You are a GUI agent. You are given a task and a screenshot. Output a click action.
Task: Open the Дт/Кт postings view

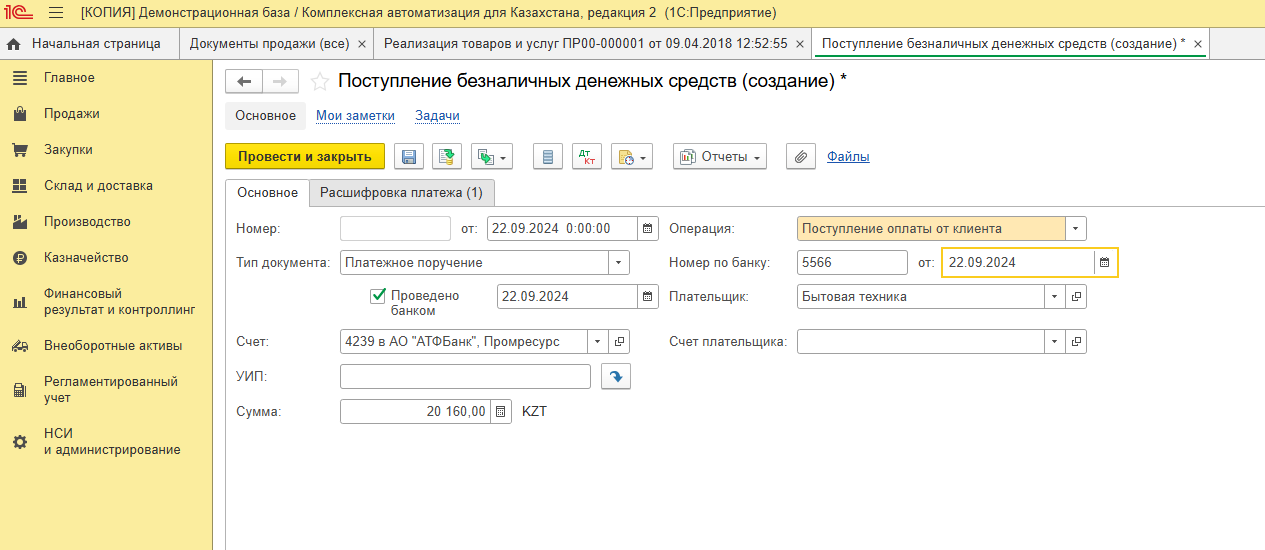point(586,157)
